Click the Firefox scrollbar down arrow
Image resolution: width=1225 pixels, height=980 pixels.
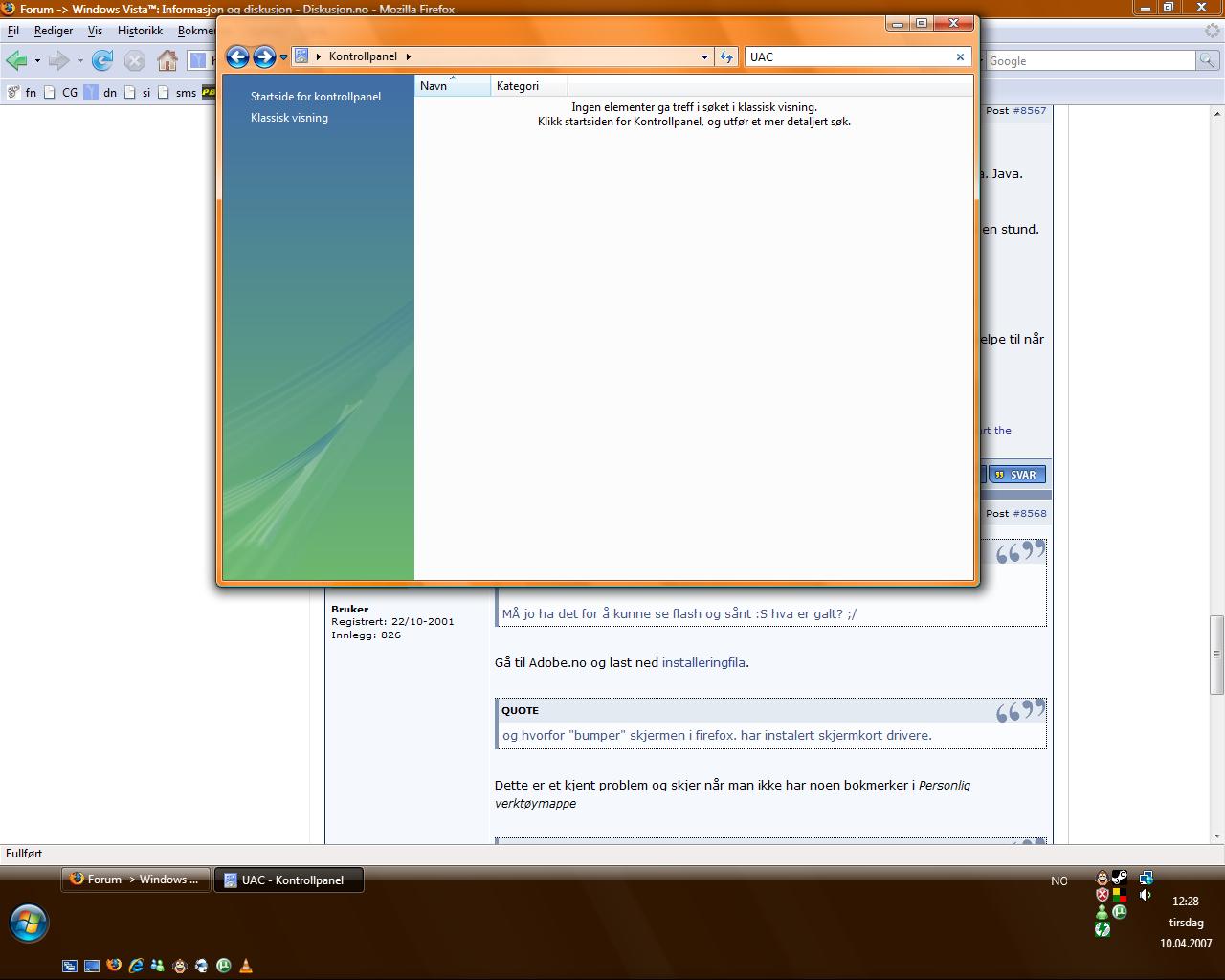(x=1216, y=835)
